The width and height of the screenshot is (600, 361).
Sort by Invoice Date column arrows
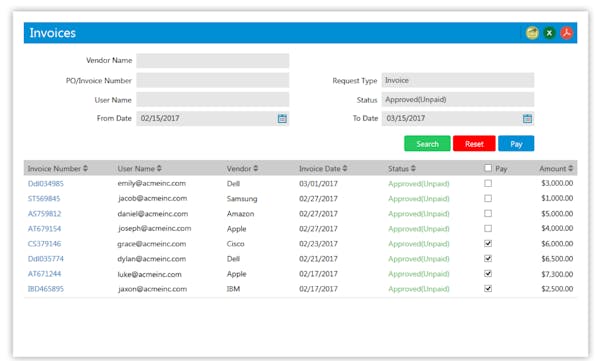pos(345,168)
